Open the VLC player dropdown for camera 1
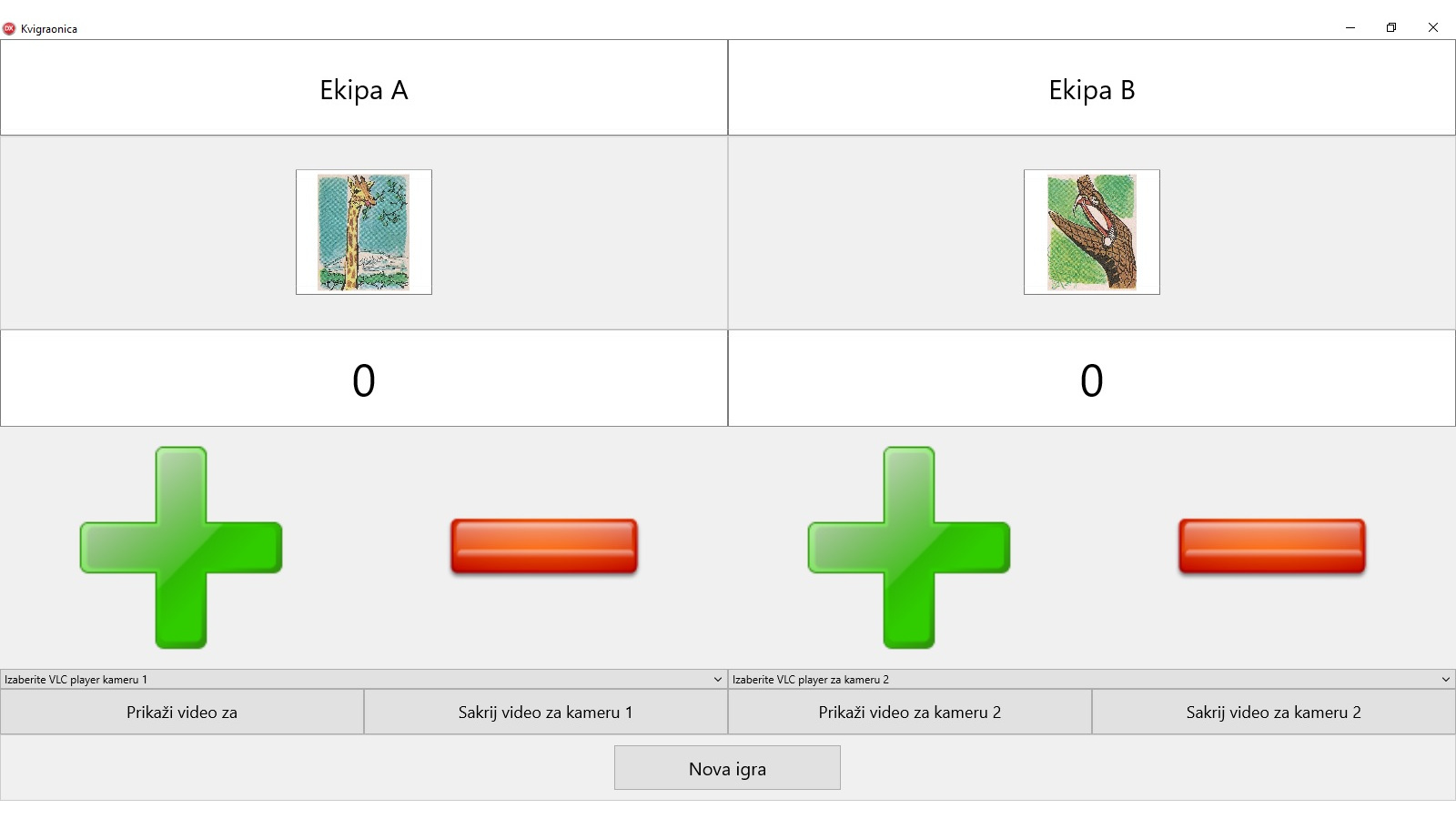Screen dimensions: 1456x819 tap(363, 679)
